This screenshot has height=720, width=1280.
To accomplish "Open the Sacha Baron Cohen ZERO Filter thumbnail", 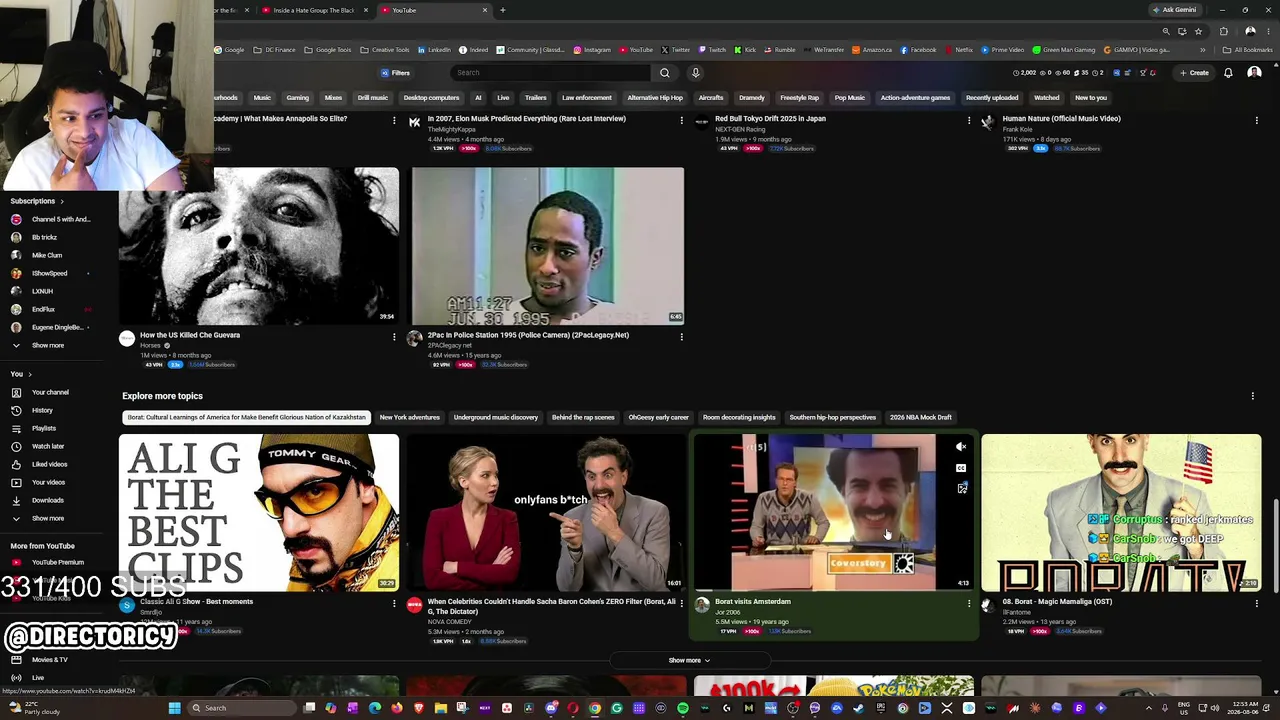I will 546,512.
